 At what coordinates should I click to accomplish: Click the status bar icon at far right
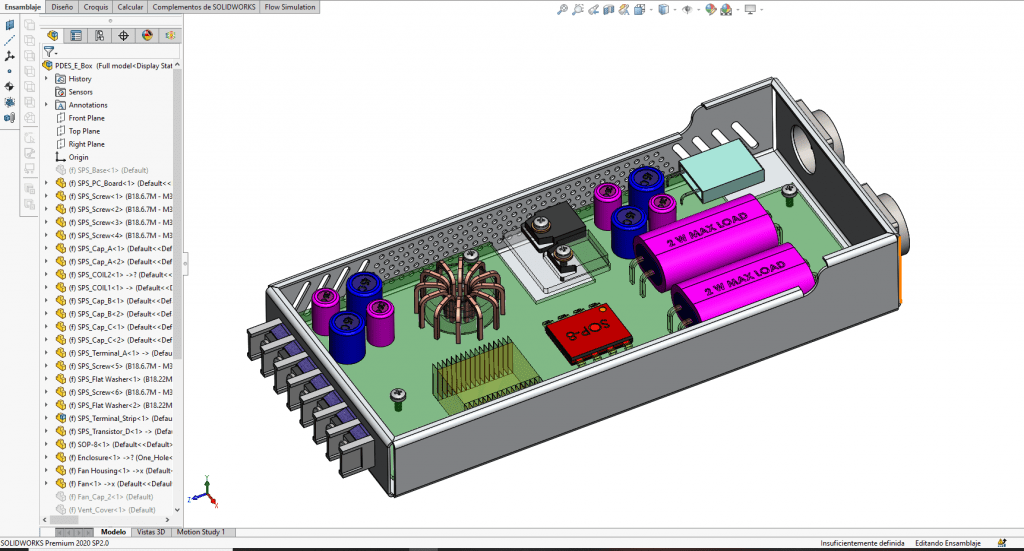tap(1002, 543)
